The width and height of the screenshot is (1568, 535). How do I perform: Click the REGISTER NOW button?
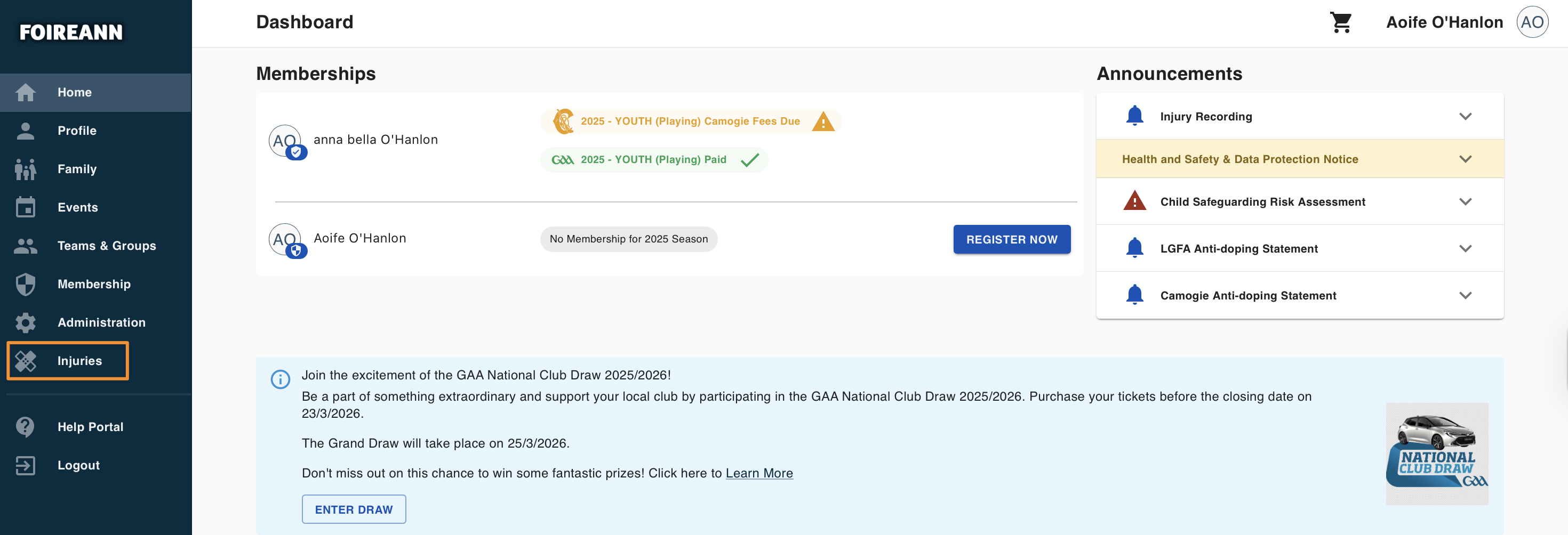1012,240
